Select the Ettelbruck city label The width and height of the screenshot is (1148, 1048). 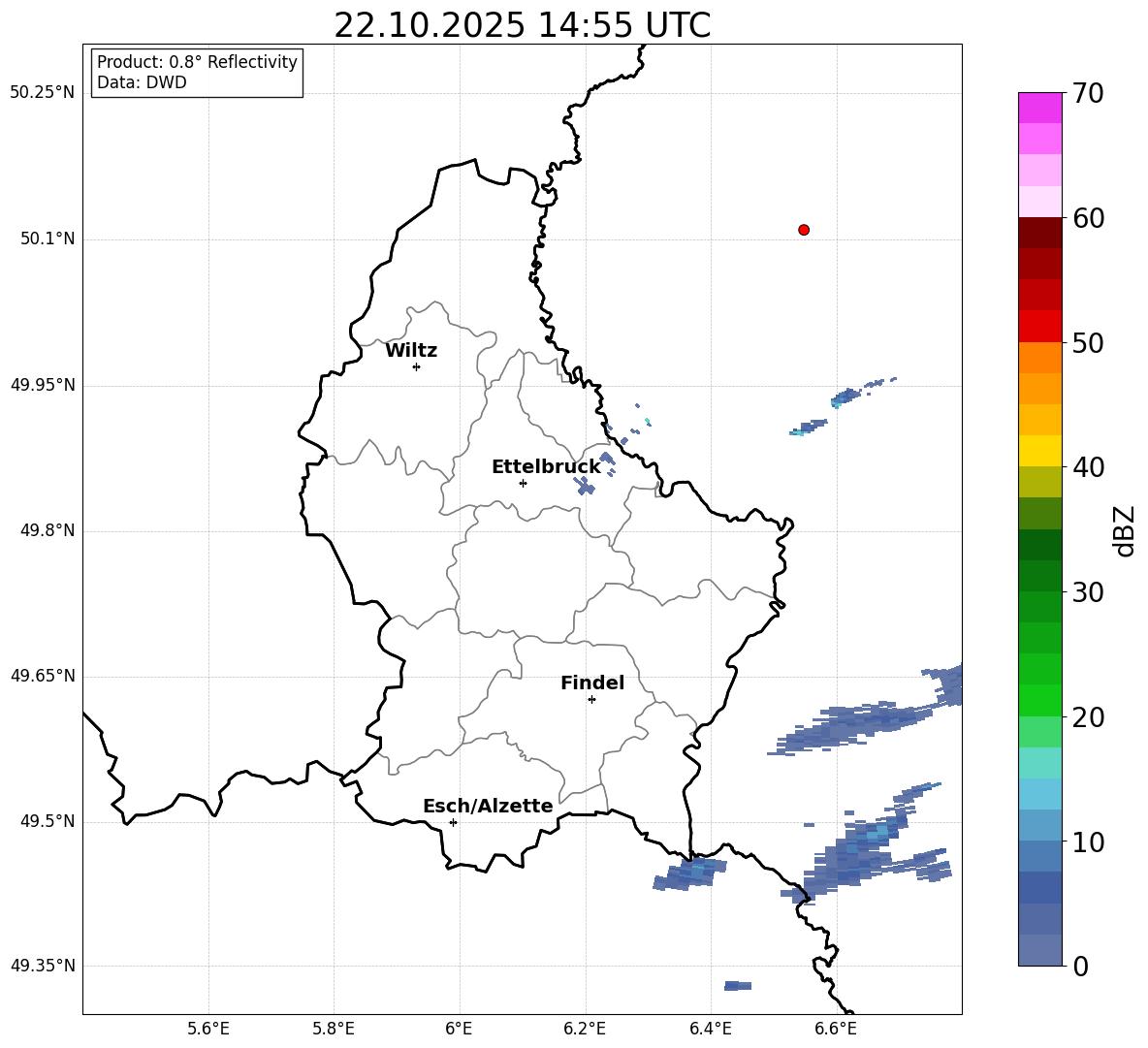[546, 467]
